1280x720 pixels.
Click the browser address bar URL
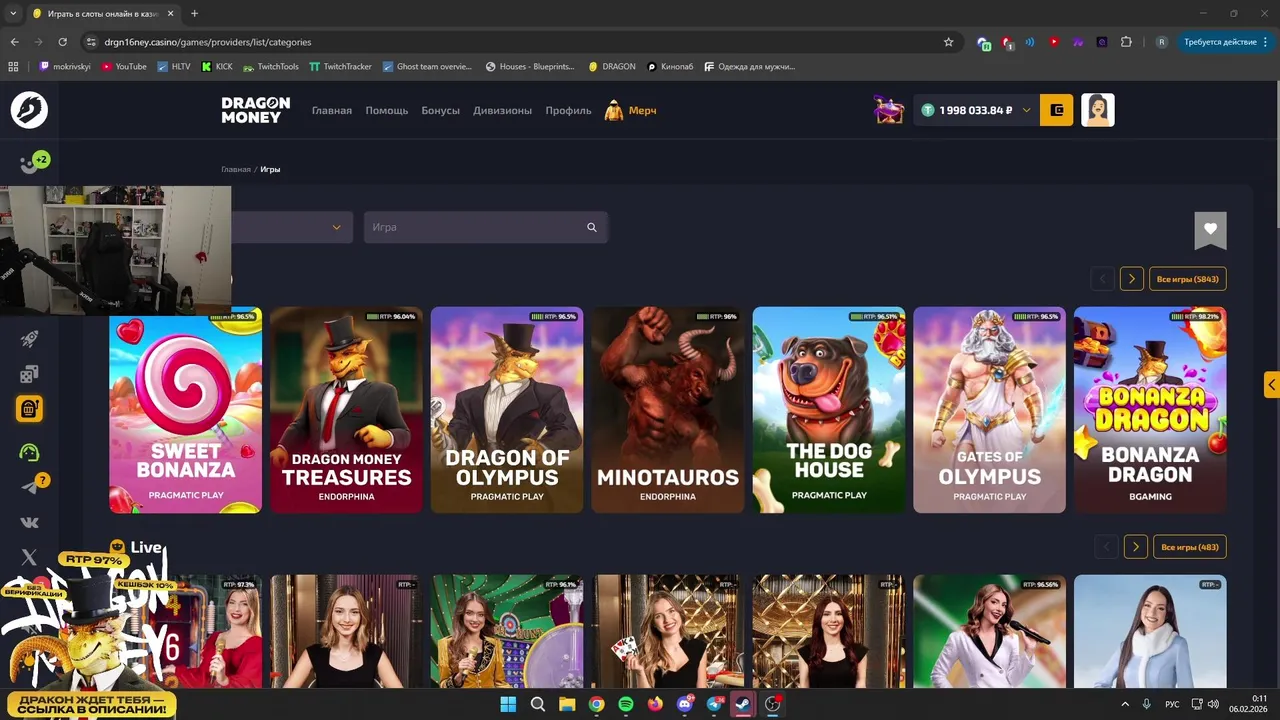tap(208, 42)
